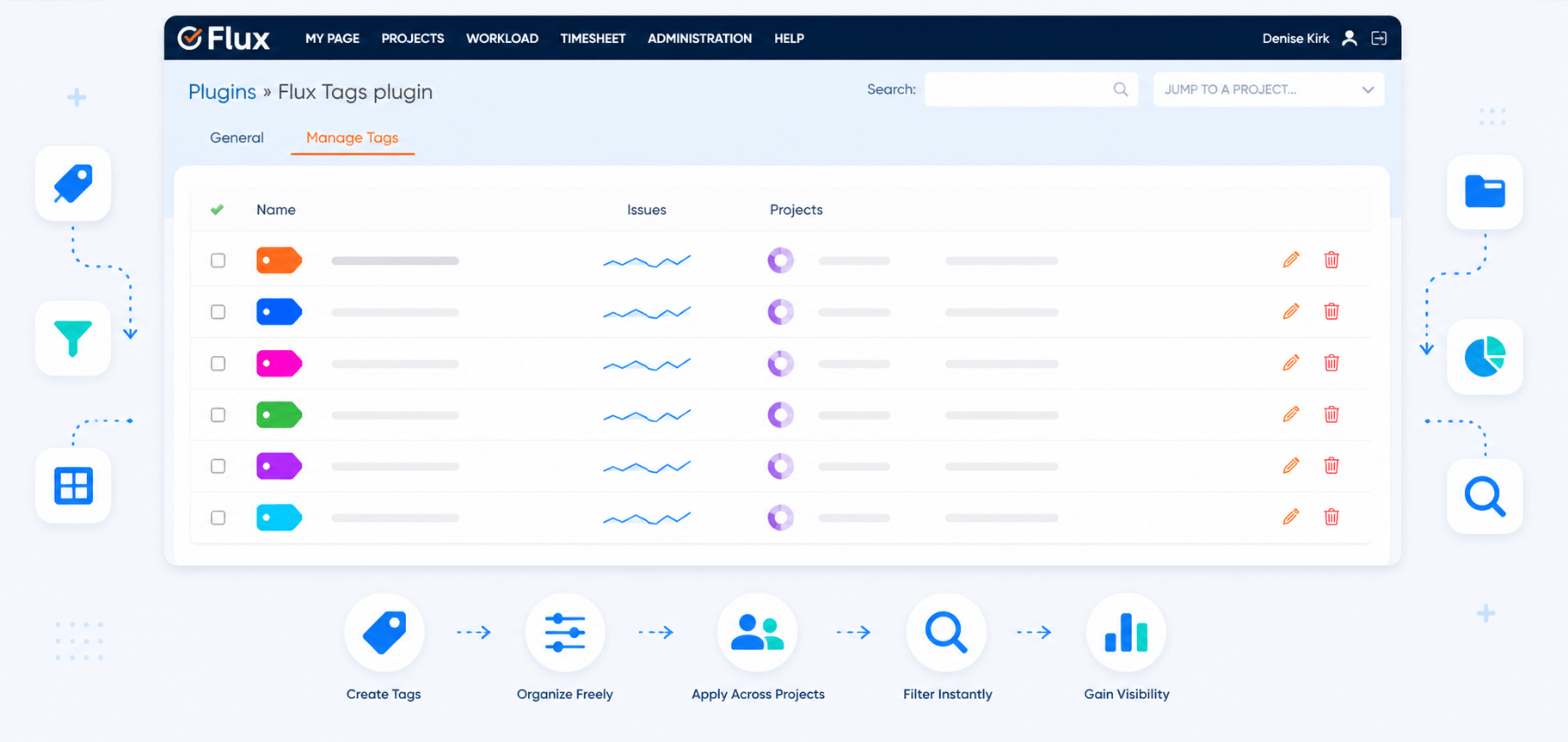This screenshot has height=742, width=1568.
Task: Delete the purple tag with trash icon
Action: (x=1331, y=465)
